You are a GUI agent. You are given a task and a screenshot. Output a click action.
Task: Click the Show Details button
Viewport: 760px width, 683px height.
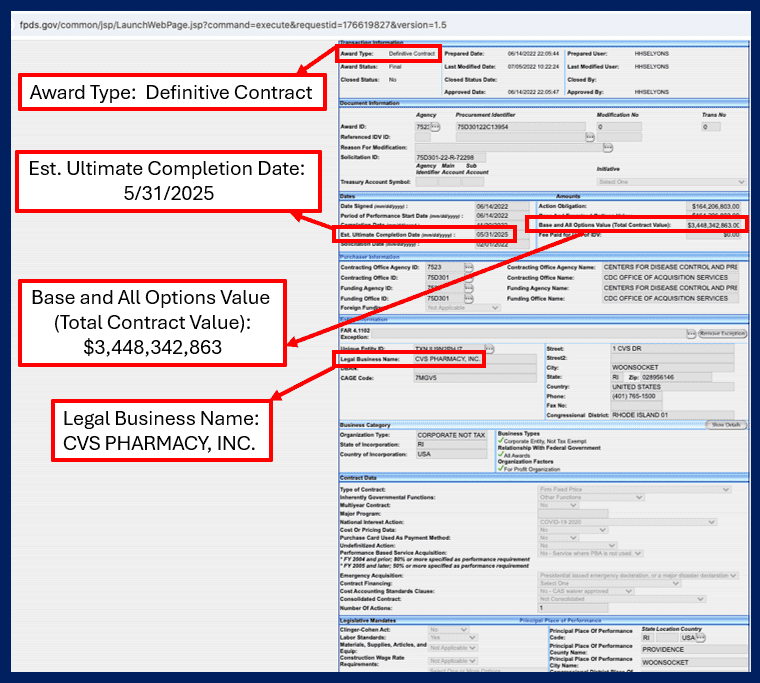(x=726, y=425)
